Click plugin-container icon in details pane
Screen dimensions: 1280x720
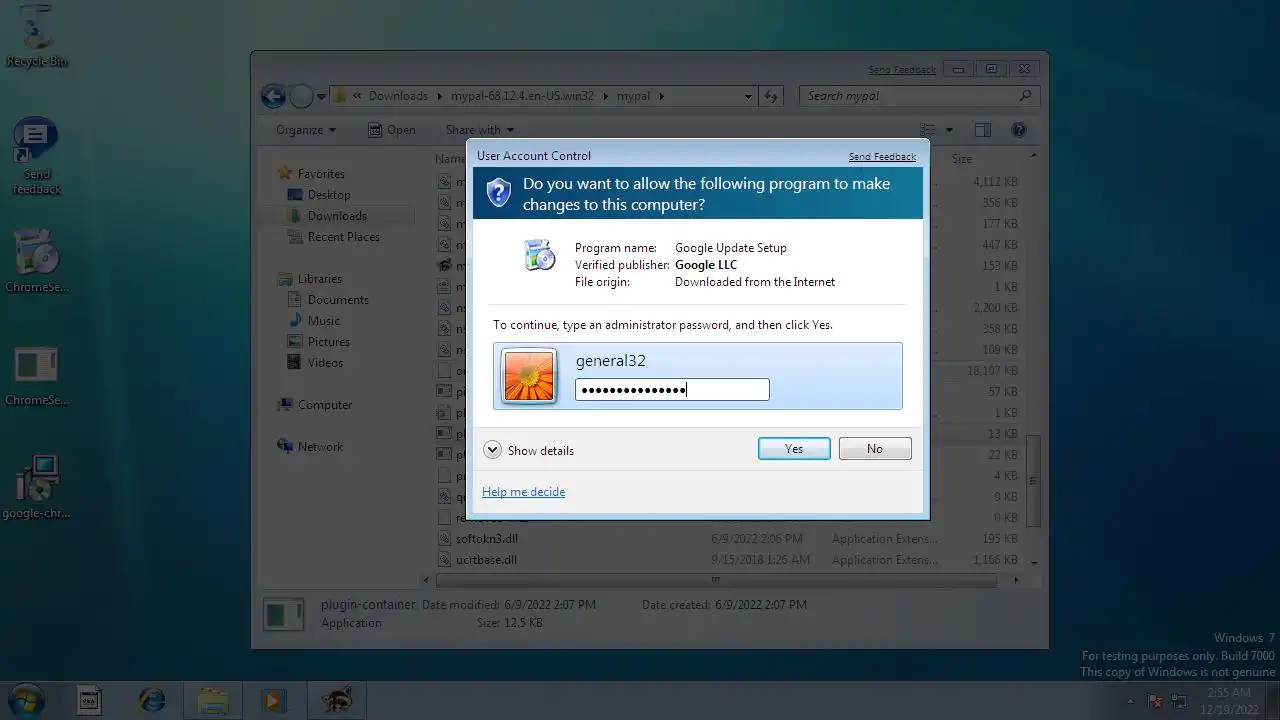[x=283, y=614]
